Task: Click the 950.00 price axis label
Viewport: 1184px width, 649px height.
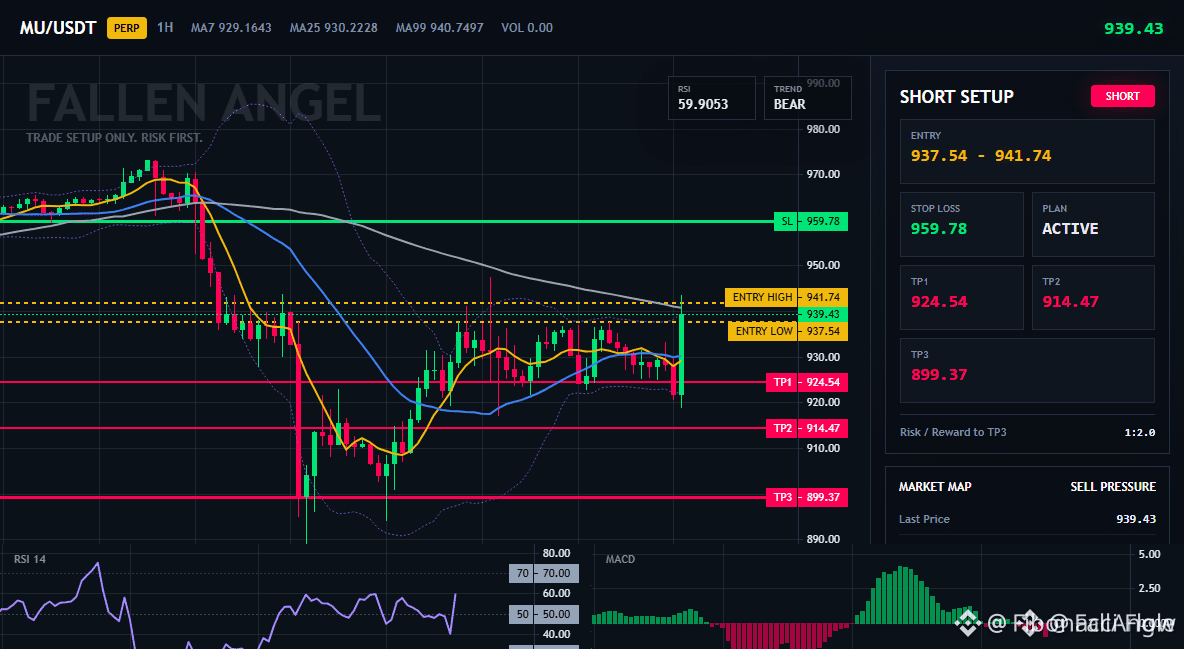Action: point(823,265)
